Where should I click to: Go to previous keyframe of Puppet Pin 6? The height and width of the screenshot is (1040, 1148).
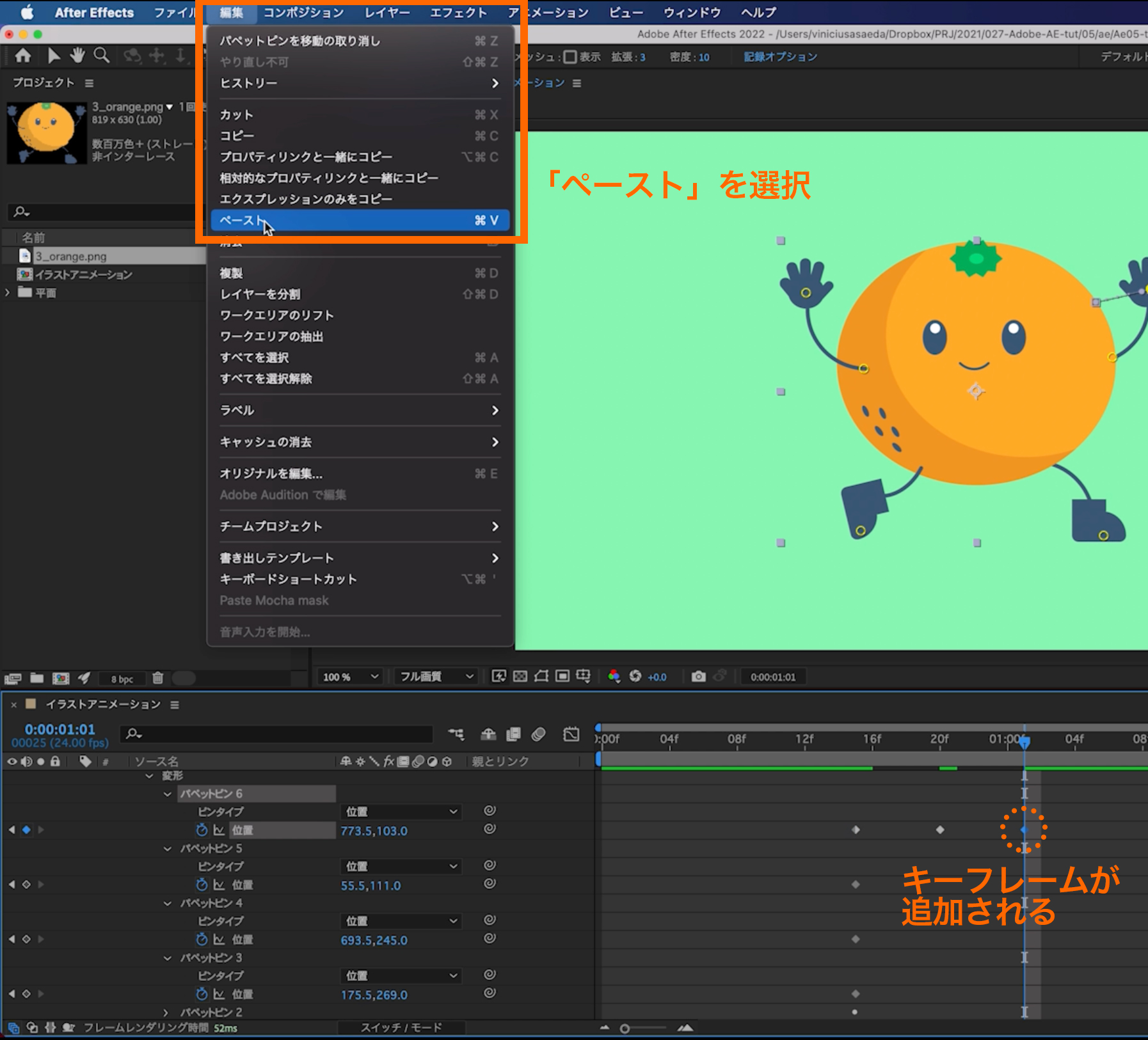pyautogui.click(x=12, y=830)
